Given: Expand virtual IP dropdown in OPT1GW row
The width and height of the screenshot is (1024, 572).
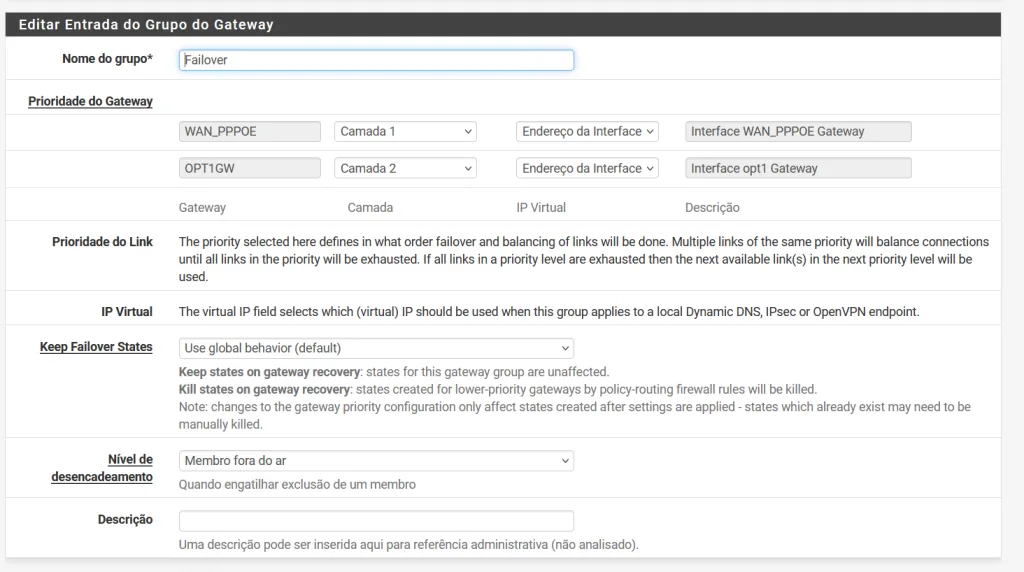Looking at the screenshot, I should pos(588,168).
